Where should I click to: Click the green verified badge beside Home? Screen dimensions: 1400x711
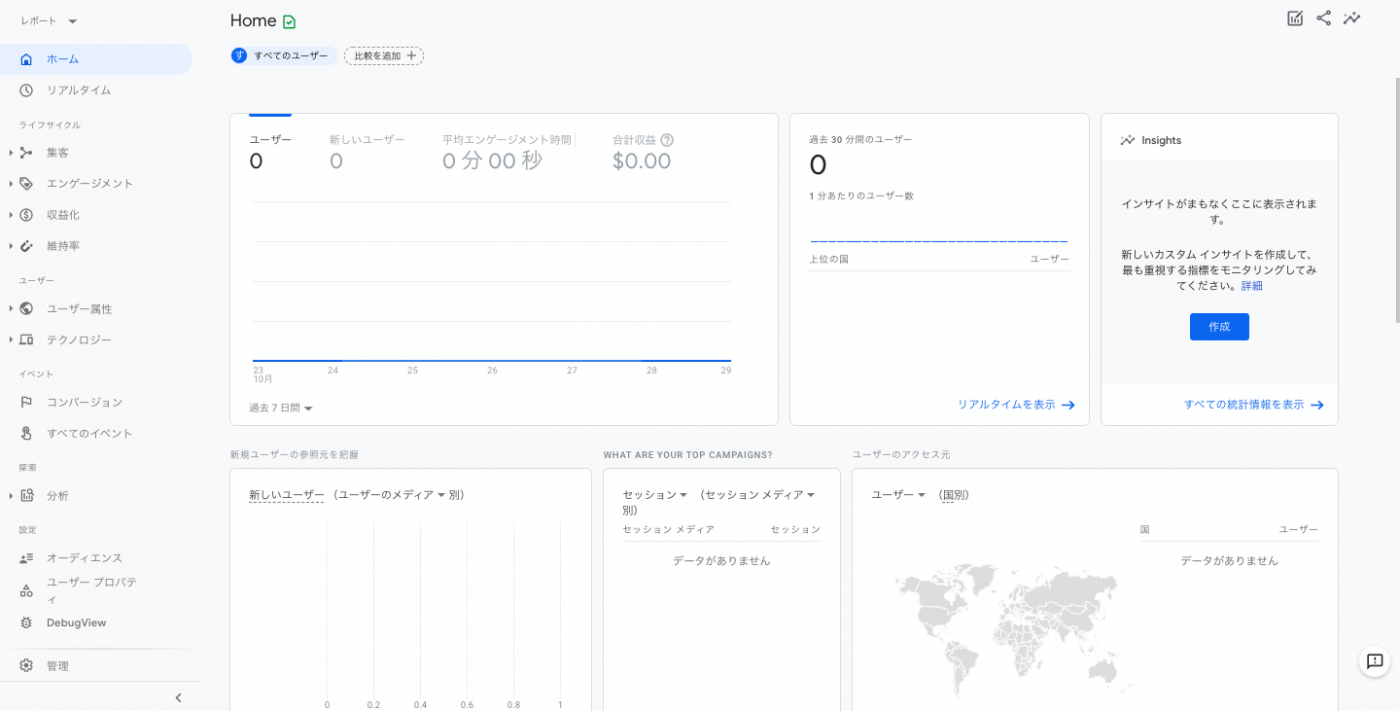click(x=290, y=22)
